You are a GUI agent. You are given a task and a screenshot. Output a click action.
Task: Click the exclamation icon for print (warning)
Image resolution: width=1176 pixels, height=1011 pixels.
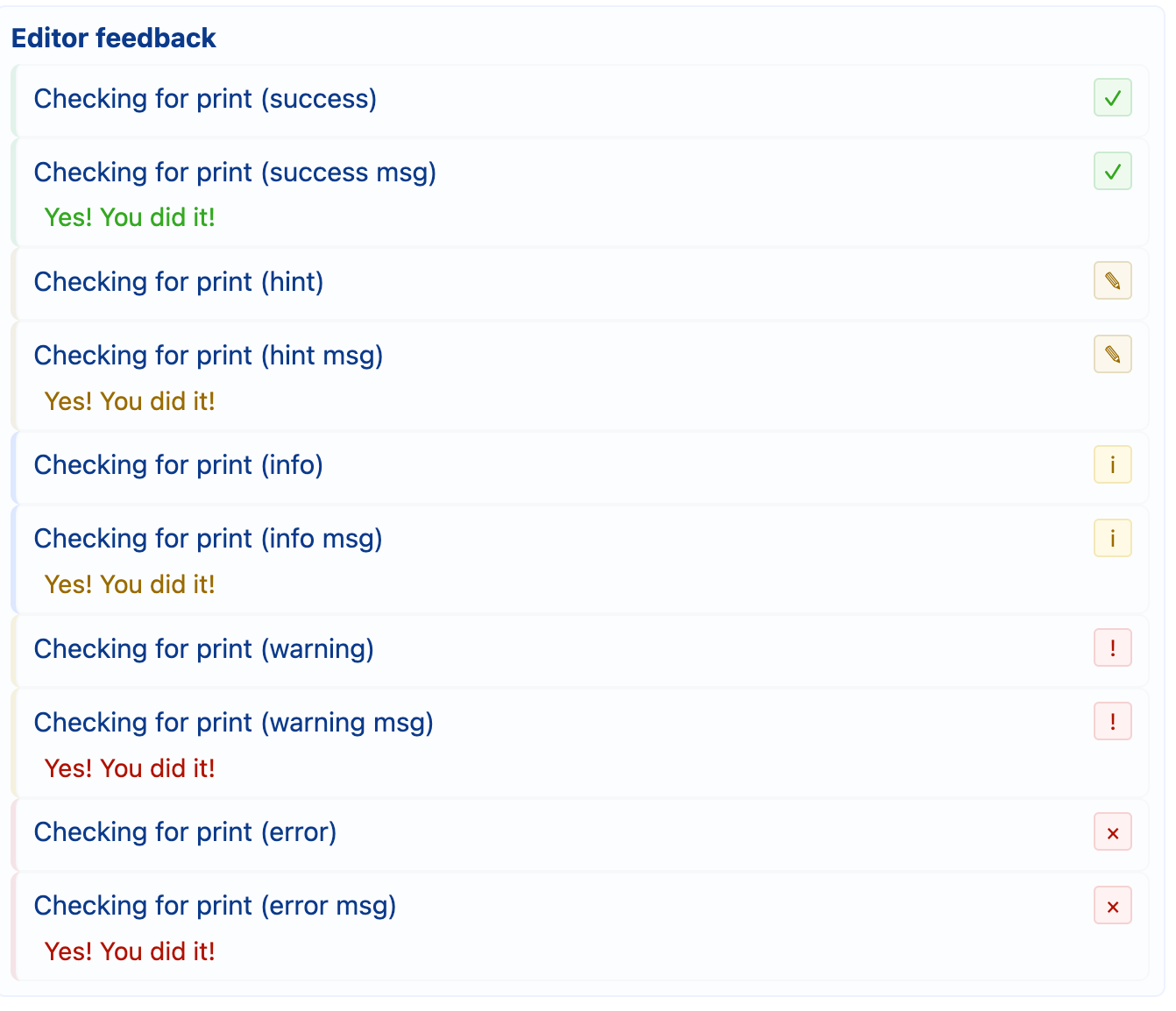coord(1112,648)
